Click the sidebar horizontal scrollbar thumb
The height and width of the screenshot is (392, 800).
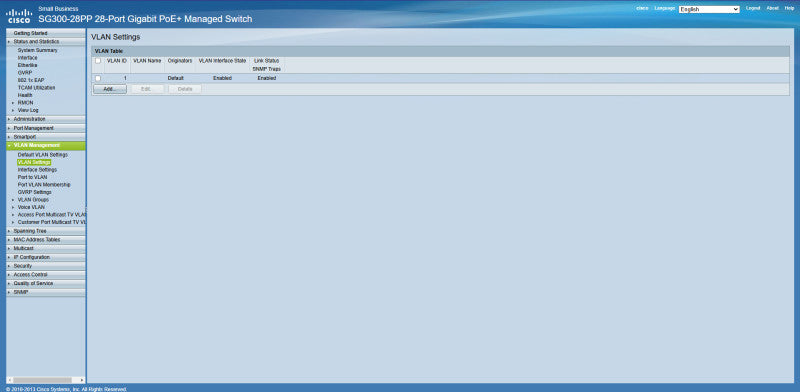42,380
